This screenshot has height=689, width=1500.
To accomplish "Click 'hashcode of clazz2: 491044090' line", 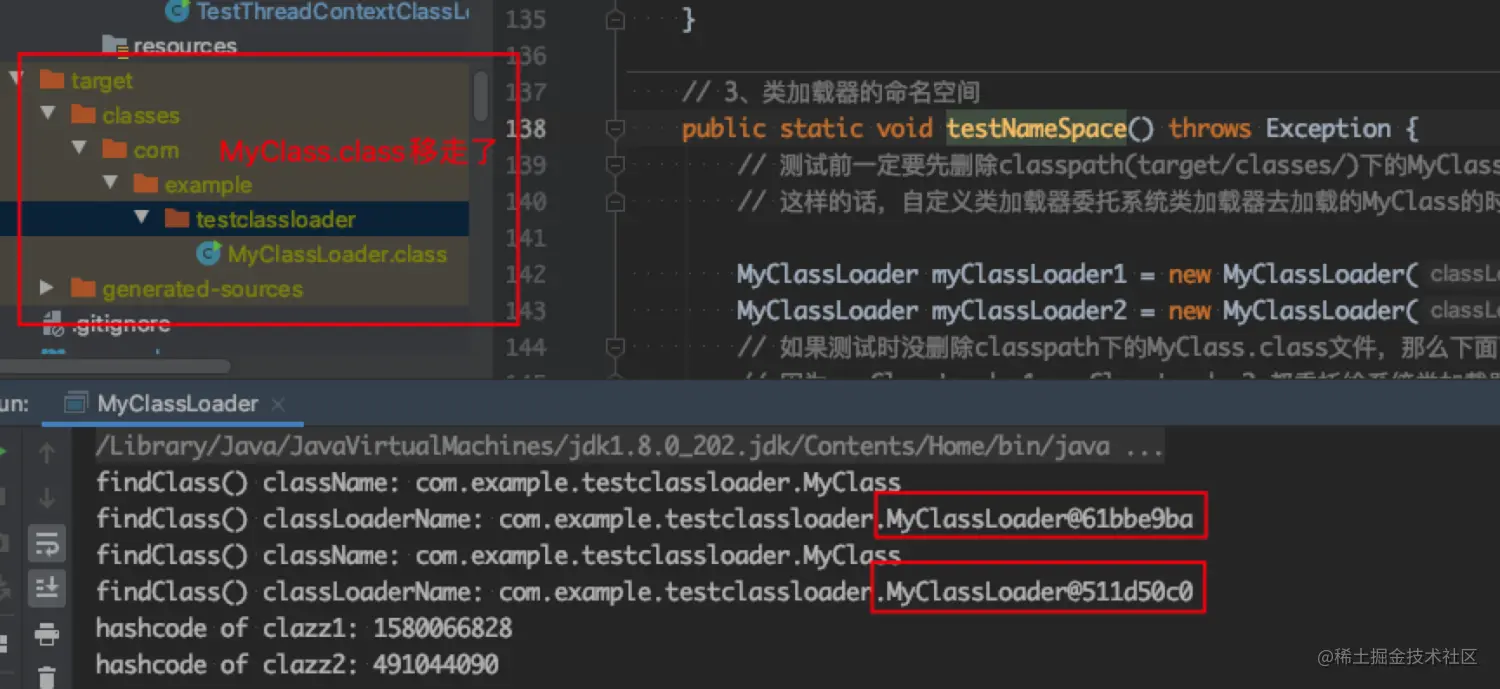I will [x=298, y=664].
